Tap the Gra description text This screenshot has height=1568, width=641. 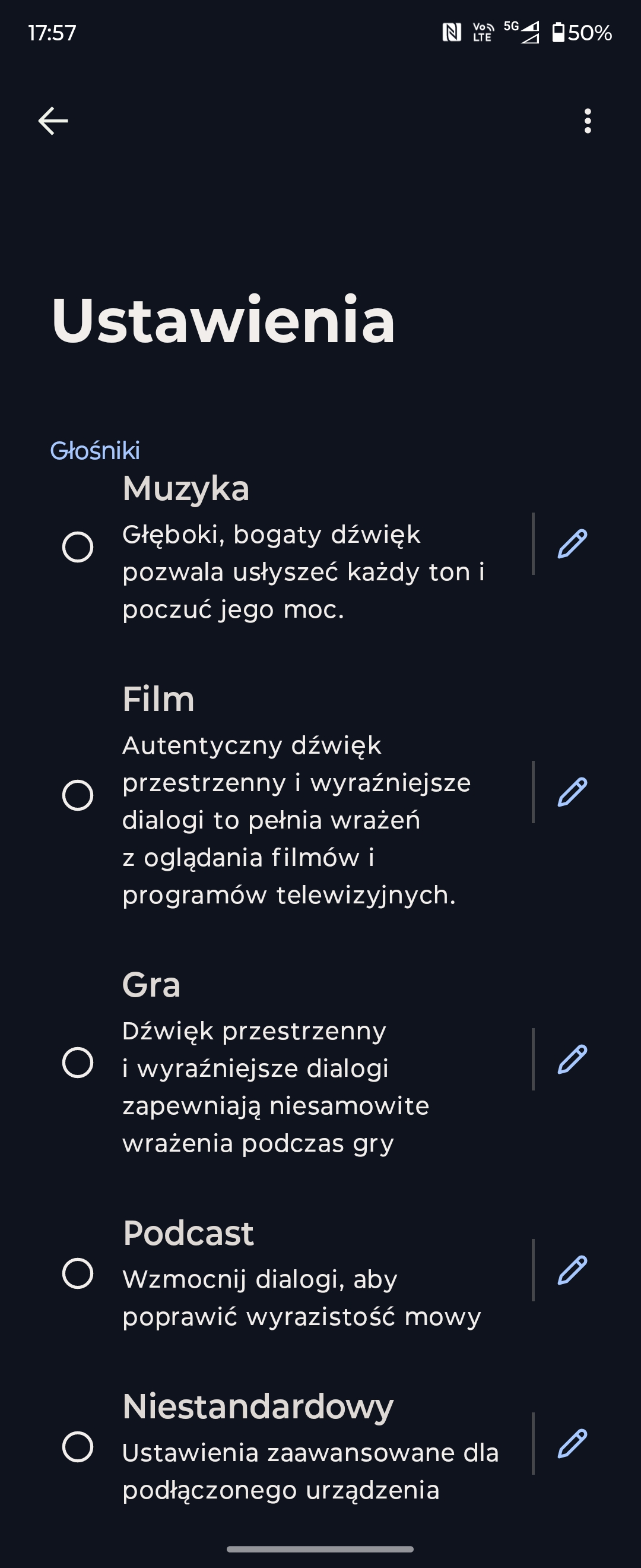click(x=275, y=1087)
